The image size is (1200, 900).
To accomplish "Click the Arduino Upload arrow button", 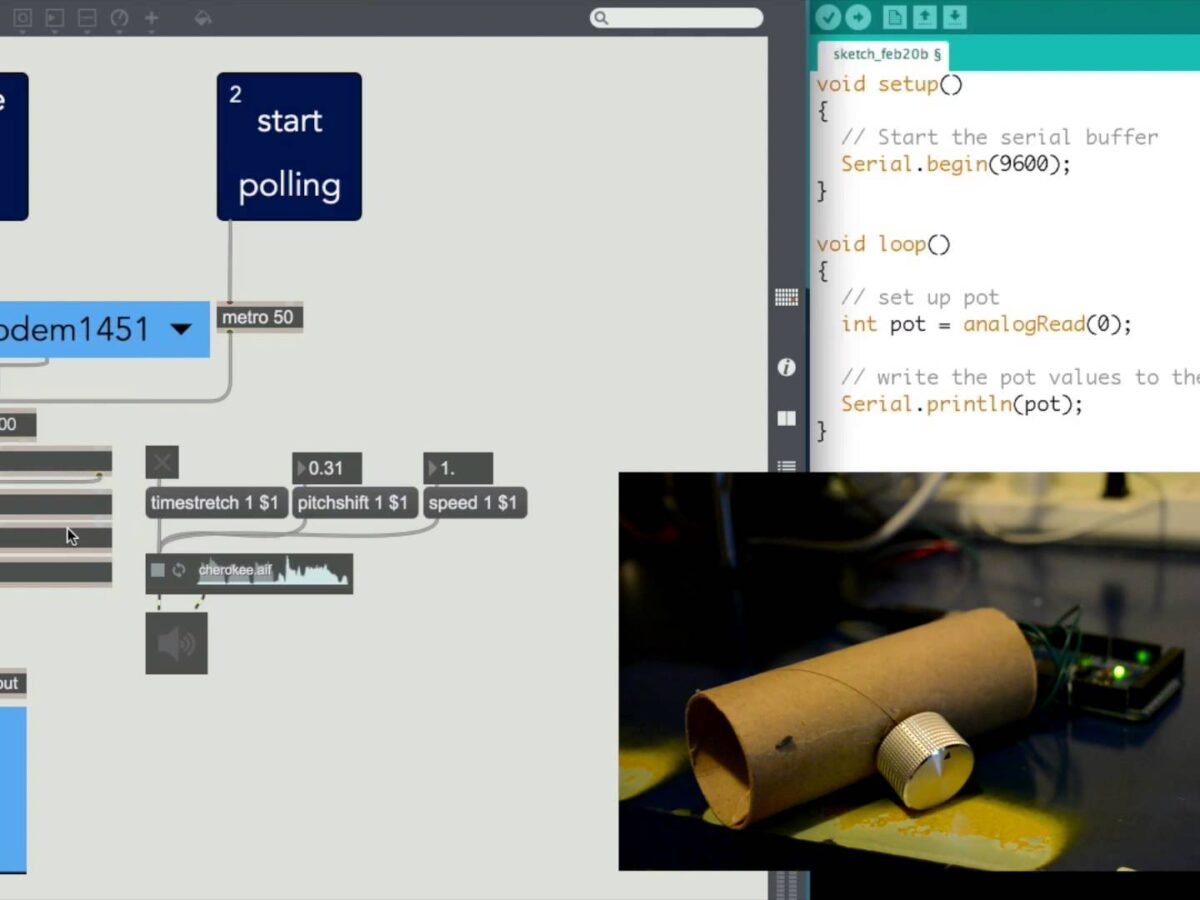I will coord(858,17).
